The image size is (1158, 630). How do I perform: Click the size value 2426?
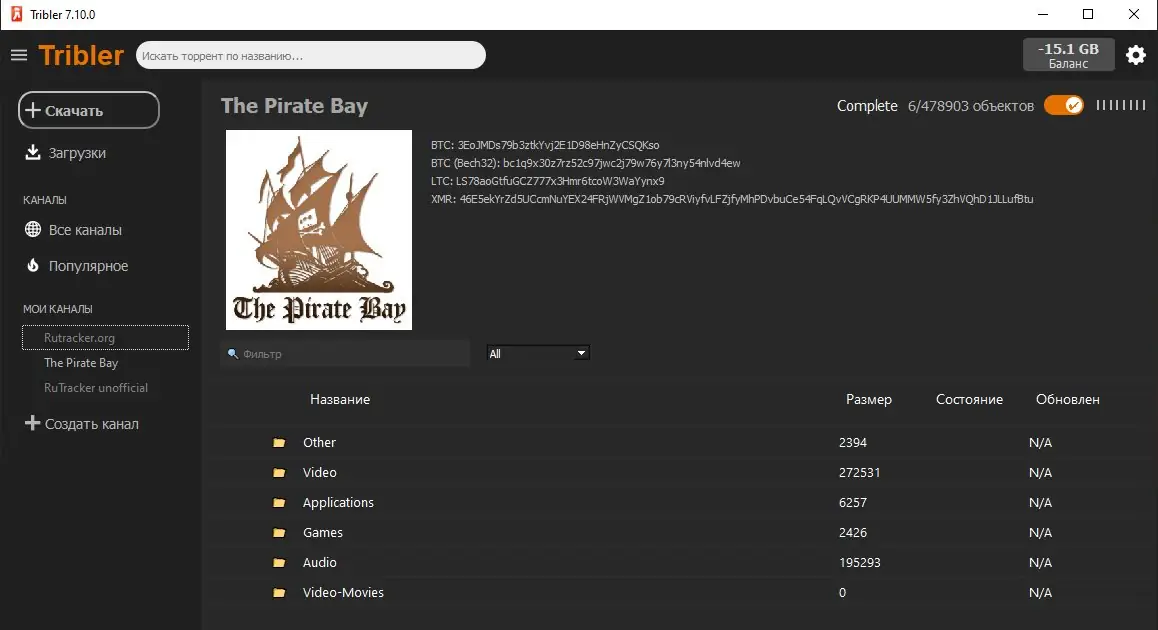(852, 533)
